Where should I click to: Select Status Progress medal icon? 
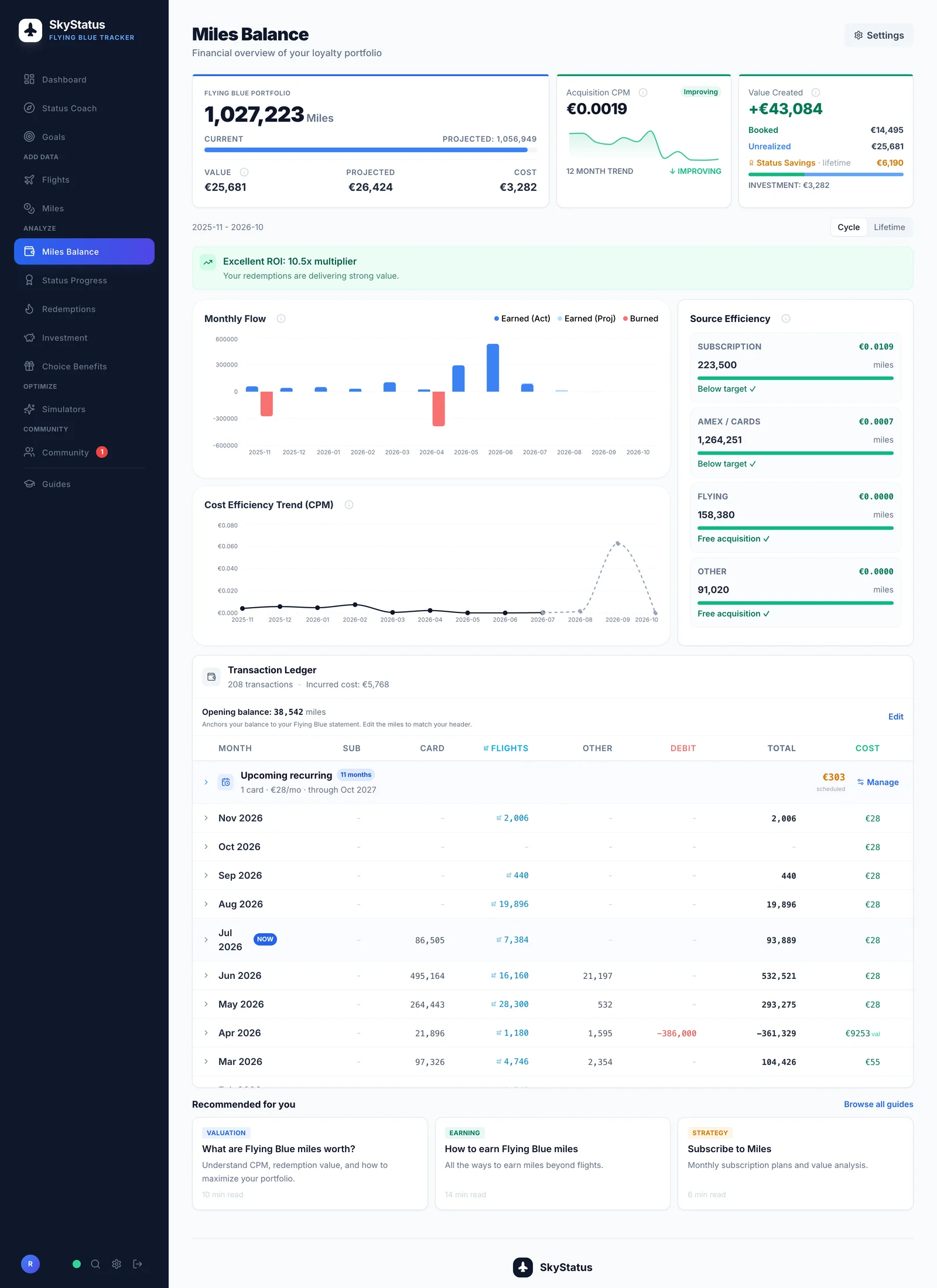coord(29,280)
